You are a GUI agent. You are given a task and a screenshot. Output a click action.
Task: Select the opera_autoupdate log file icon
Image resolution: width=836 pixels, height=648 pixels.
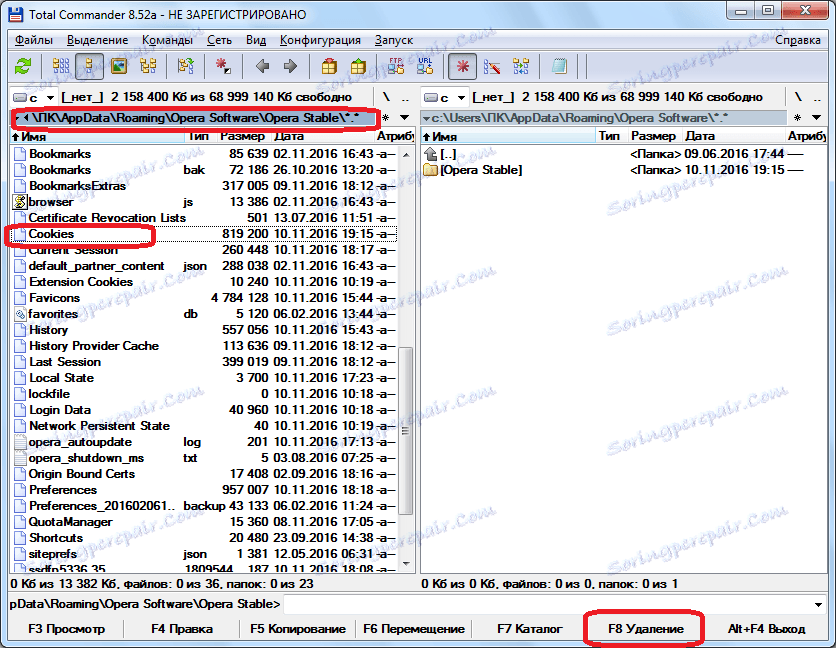[20, 442]
